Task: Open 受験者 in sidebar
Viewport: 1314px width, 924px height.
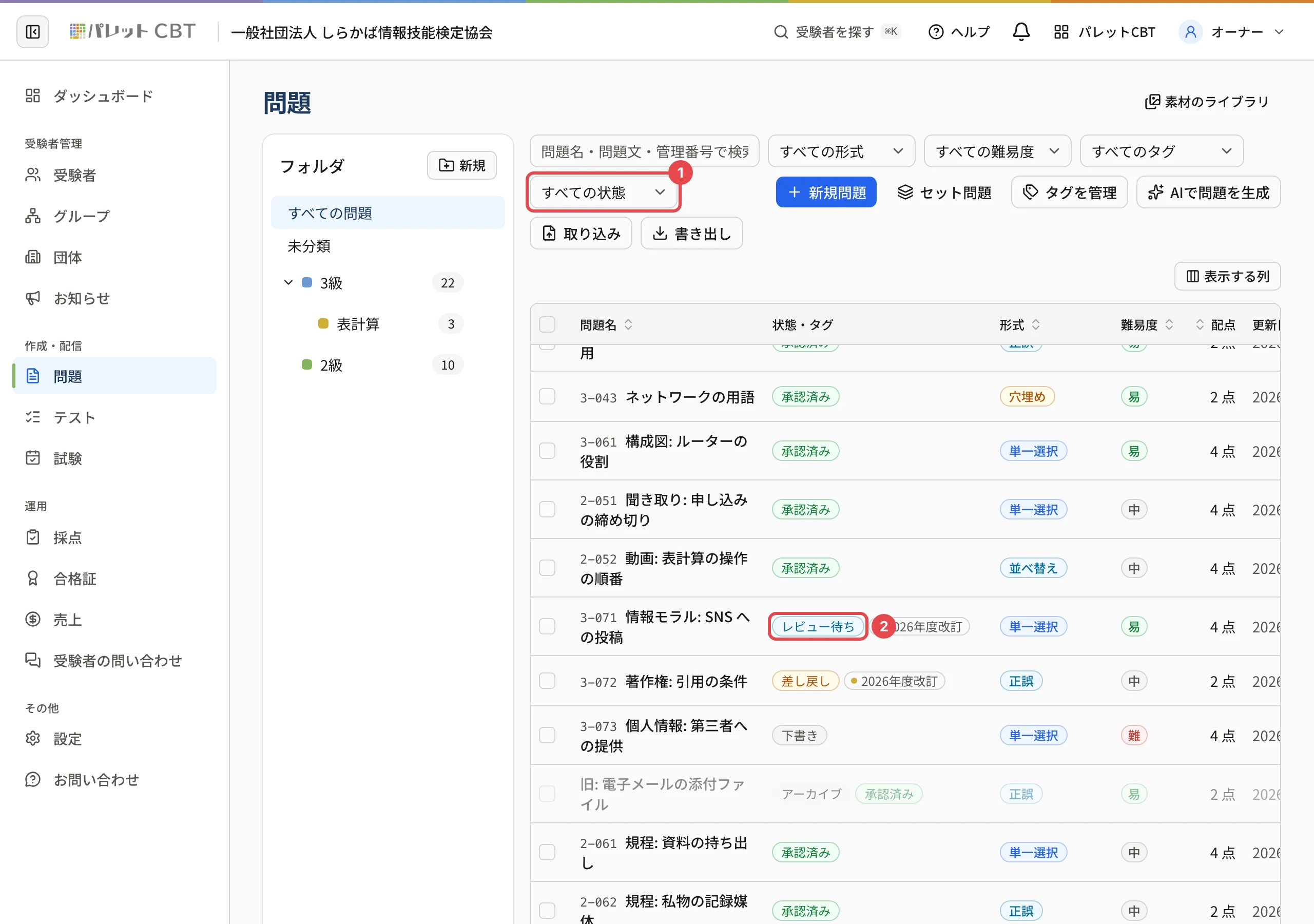Action: pyautogui.click(x=114, y=175)
